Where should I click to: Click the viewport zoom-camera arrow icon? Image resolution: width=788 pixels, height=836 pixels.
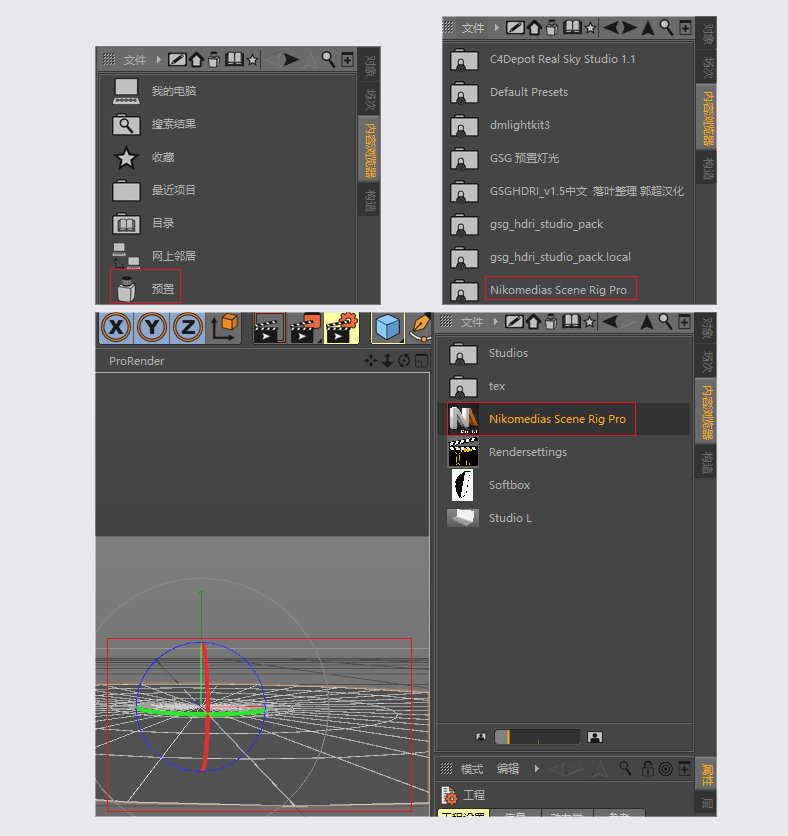388,361
